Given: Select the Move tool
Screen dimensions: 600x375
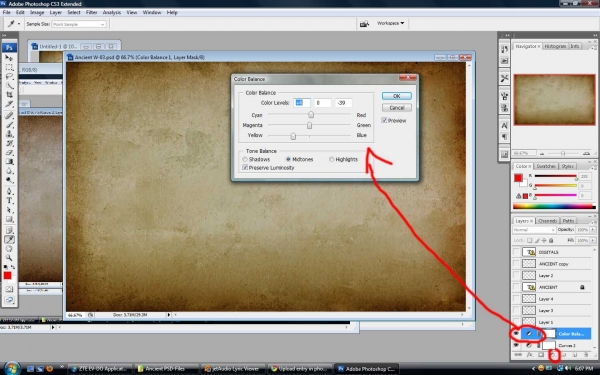Looking at the screenshot, I should coord(9,58).
